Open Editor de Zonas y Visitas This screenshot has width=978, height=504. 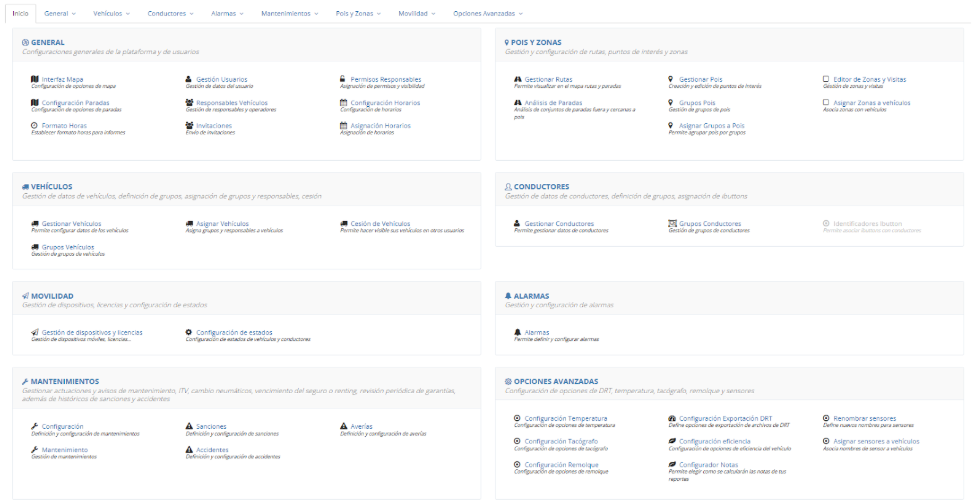[x=868, y=79]
